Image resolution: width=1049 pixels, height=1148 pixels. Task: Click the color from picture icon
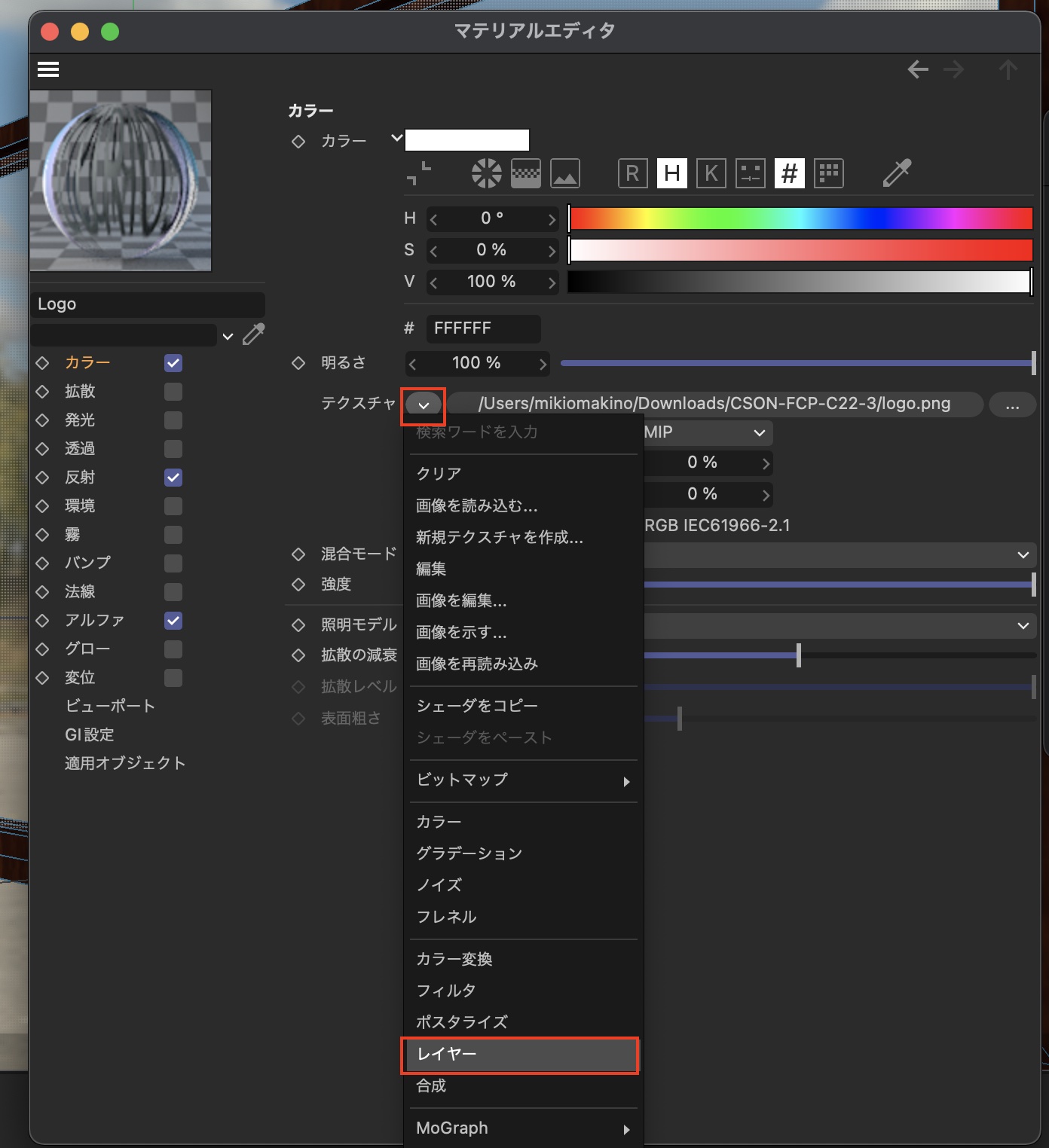[x=565, y=173]
